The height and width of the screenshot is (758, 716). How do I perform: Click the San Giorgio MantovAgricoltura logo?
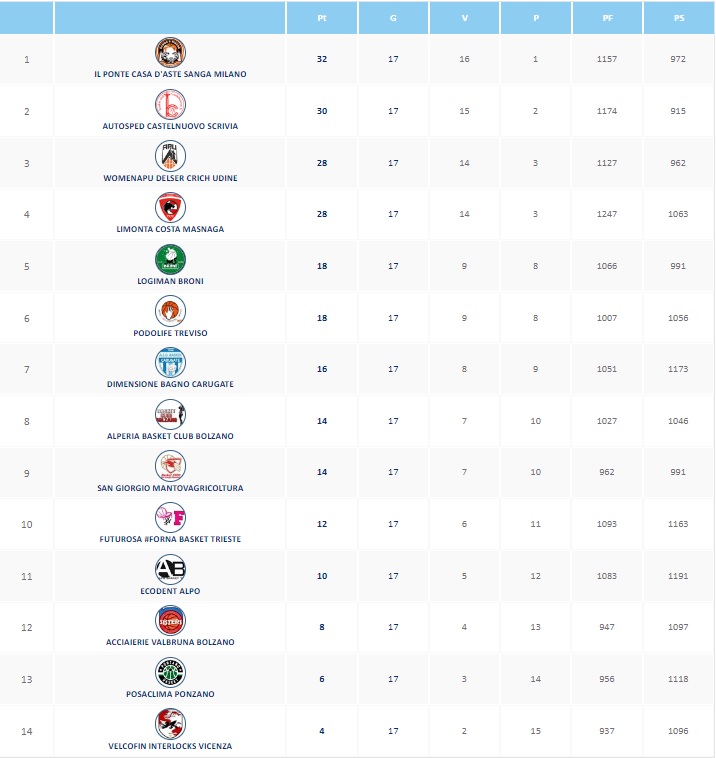pyautogui.click(x=170, y=466)
